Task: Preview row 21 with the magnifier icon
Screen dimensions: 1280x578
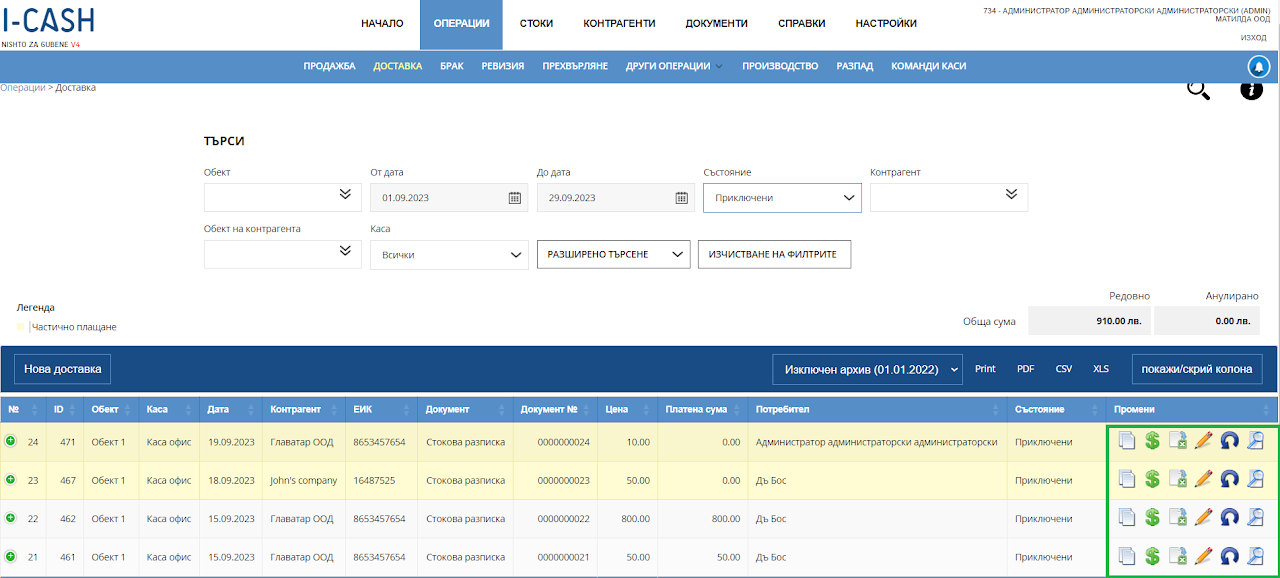Action: pos(1256,556)
